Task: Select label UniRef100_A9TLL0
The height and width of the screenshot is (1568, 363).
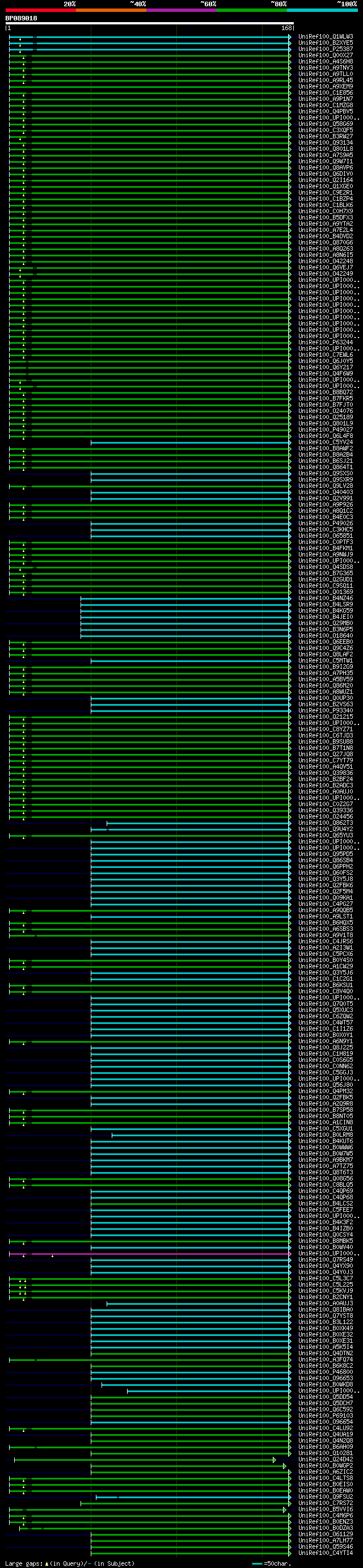Action: (x=325, y=74)
